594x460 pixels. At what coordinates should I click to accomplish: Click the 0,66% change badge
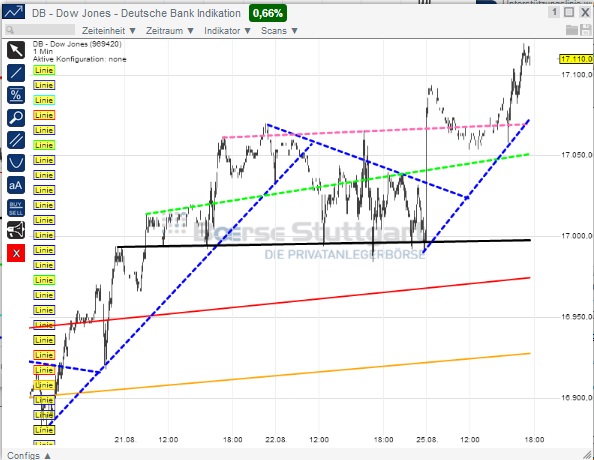click(268, 13)
